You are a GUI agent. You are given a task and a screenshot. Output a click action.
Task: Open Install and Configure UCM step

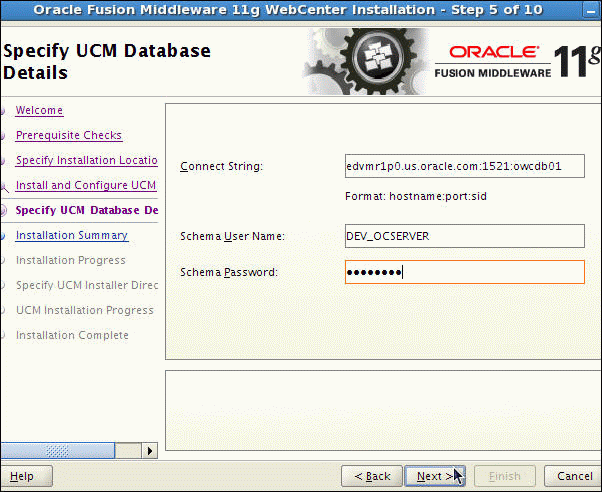tap(86, 185)
